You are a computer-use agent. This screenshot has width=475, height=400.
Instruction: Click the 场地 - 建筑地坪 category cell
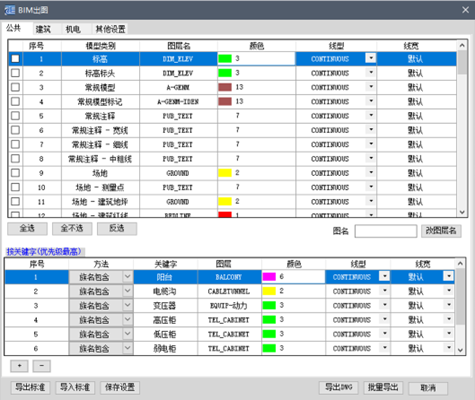click(100, 202)
